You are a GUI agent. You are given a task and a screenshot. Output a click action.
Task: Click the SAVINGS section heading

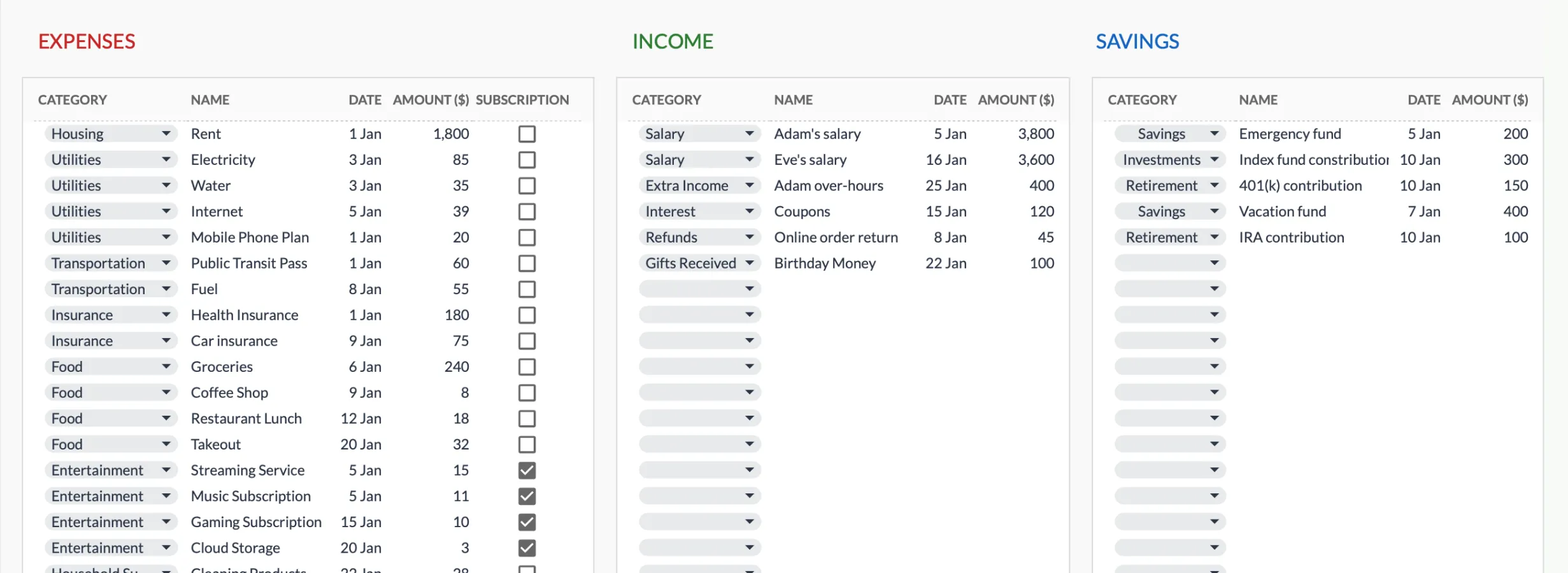(1137, 41)
